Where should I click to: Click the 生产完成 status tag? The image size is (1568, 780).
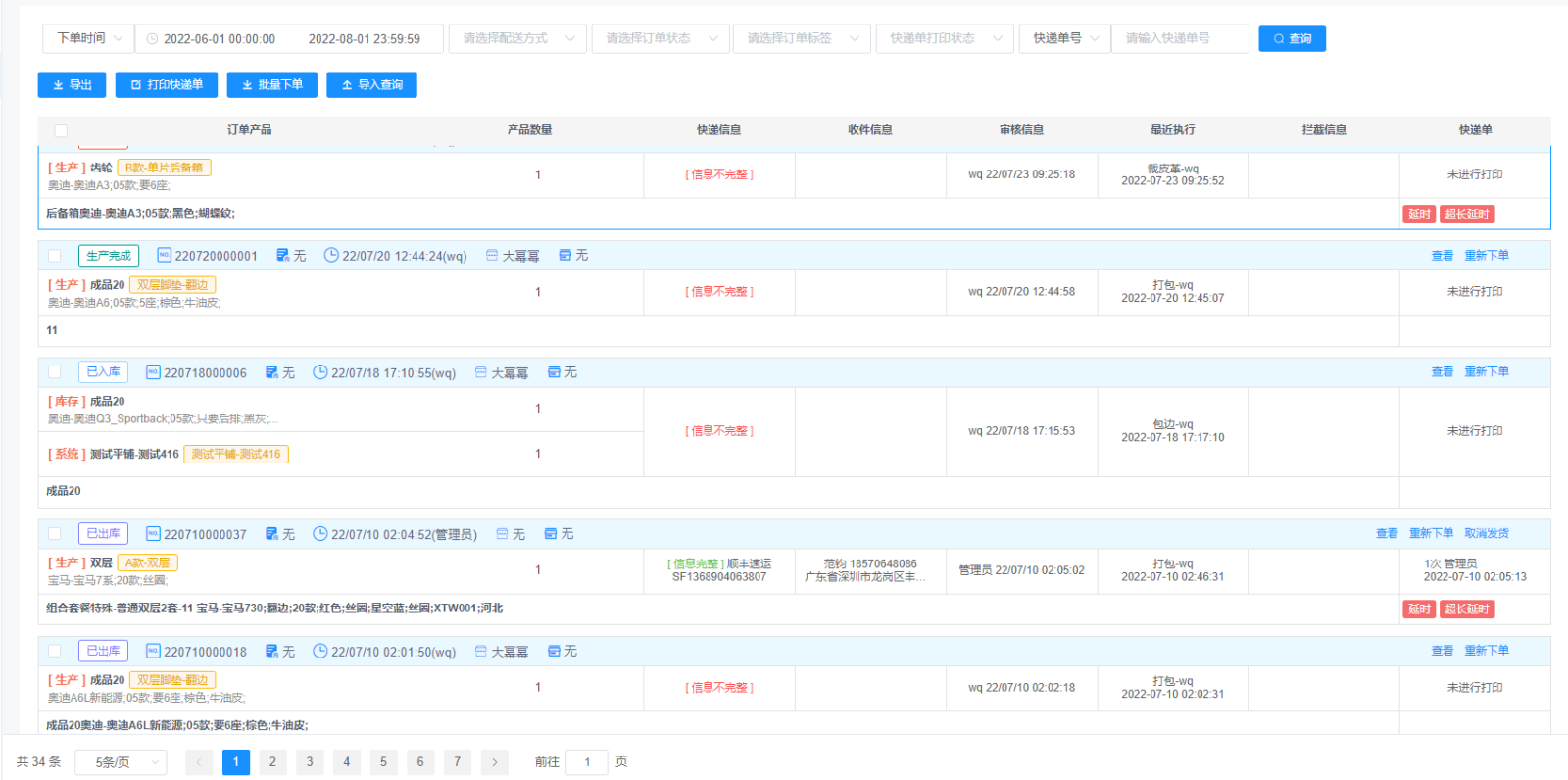tap(109, 256)
